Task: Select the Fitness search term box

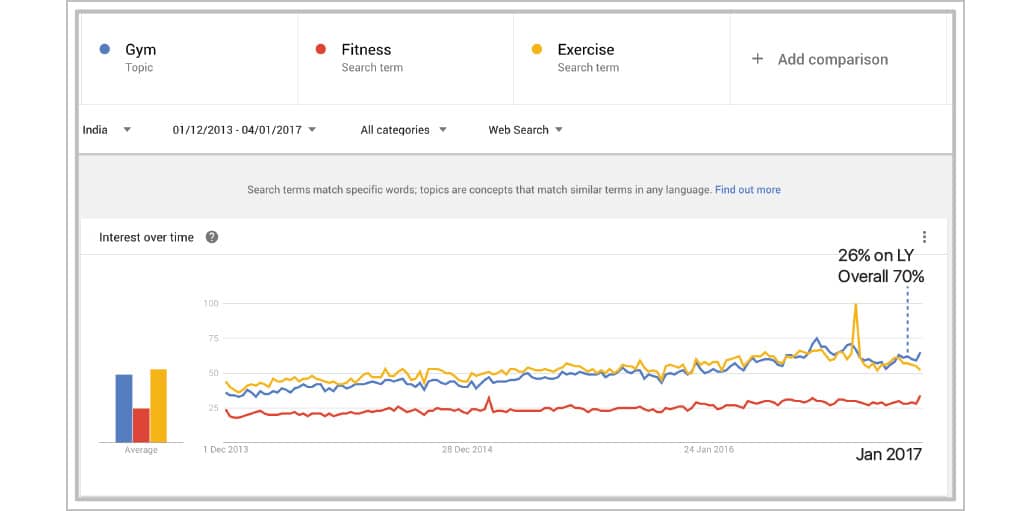Action: (406, 58)
